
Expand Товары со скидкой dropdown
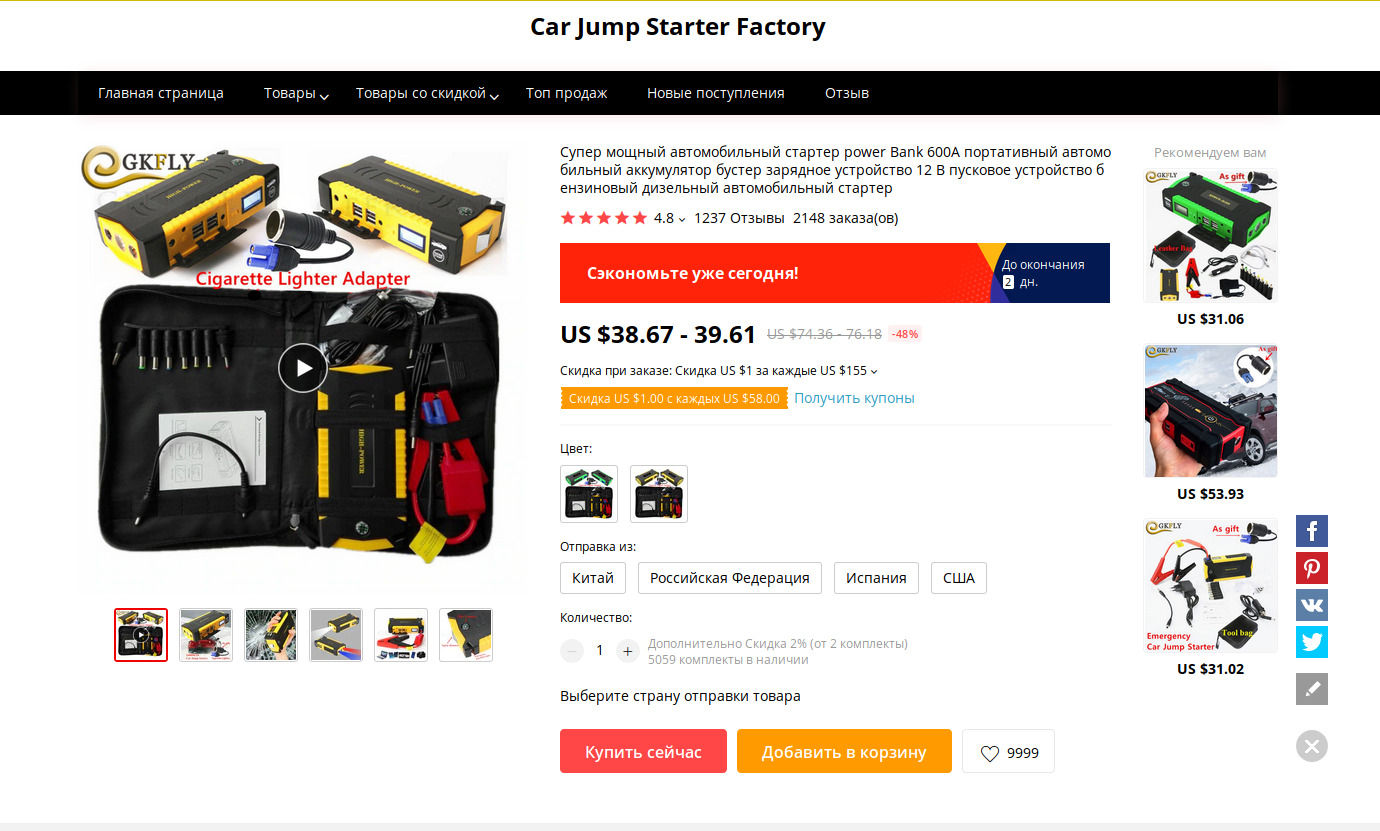[427, 93]
